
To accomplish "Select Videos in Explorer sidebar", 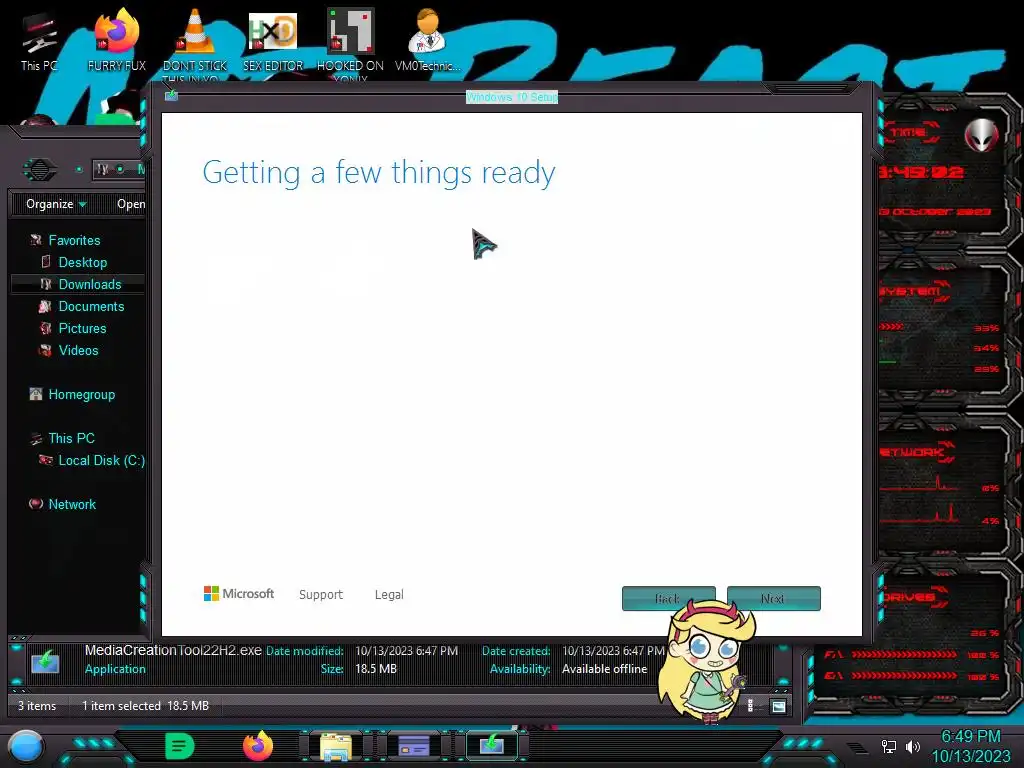I will (78, 350).
